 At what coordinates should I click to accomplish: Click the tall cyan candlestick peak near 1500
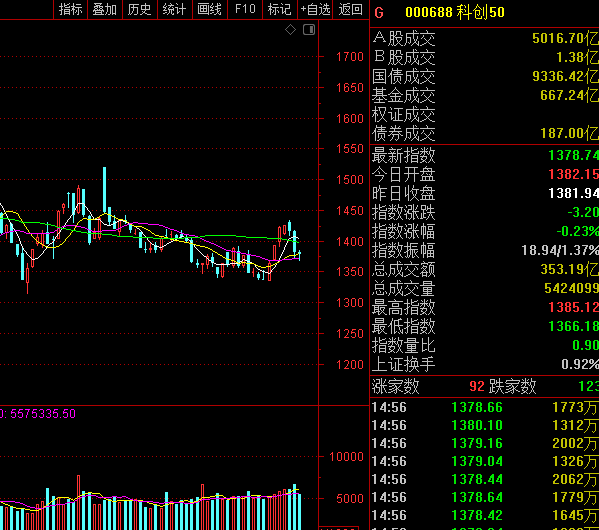pos(104,190)
